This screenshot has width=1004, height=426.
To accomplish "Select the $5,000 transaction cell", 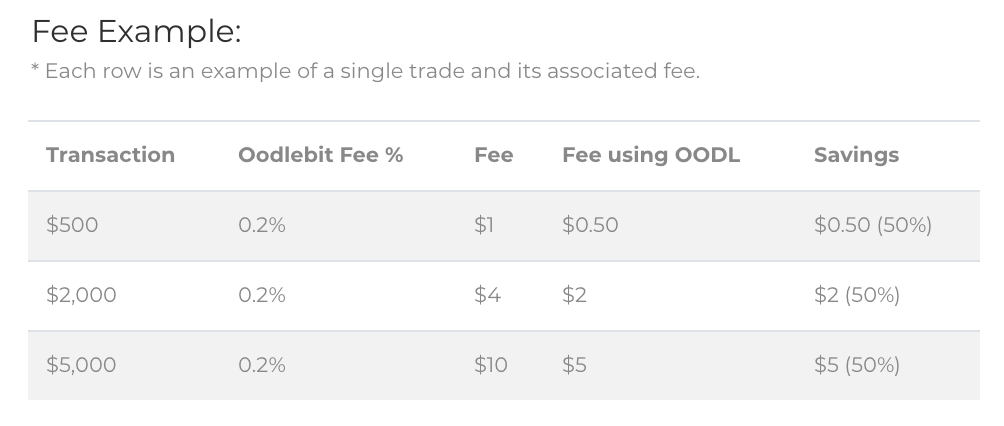I will tap(81, 365).
